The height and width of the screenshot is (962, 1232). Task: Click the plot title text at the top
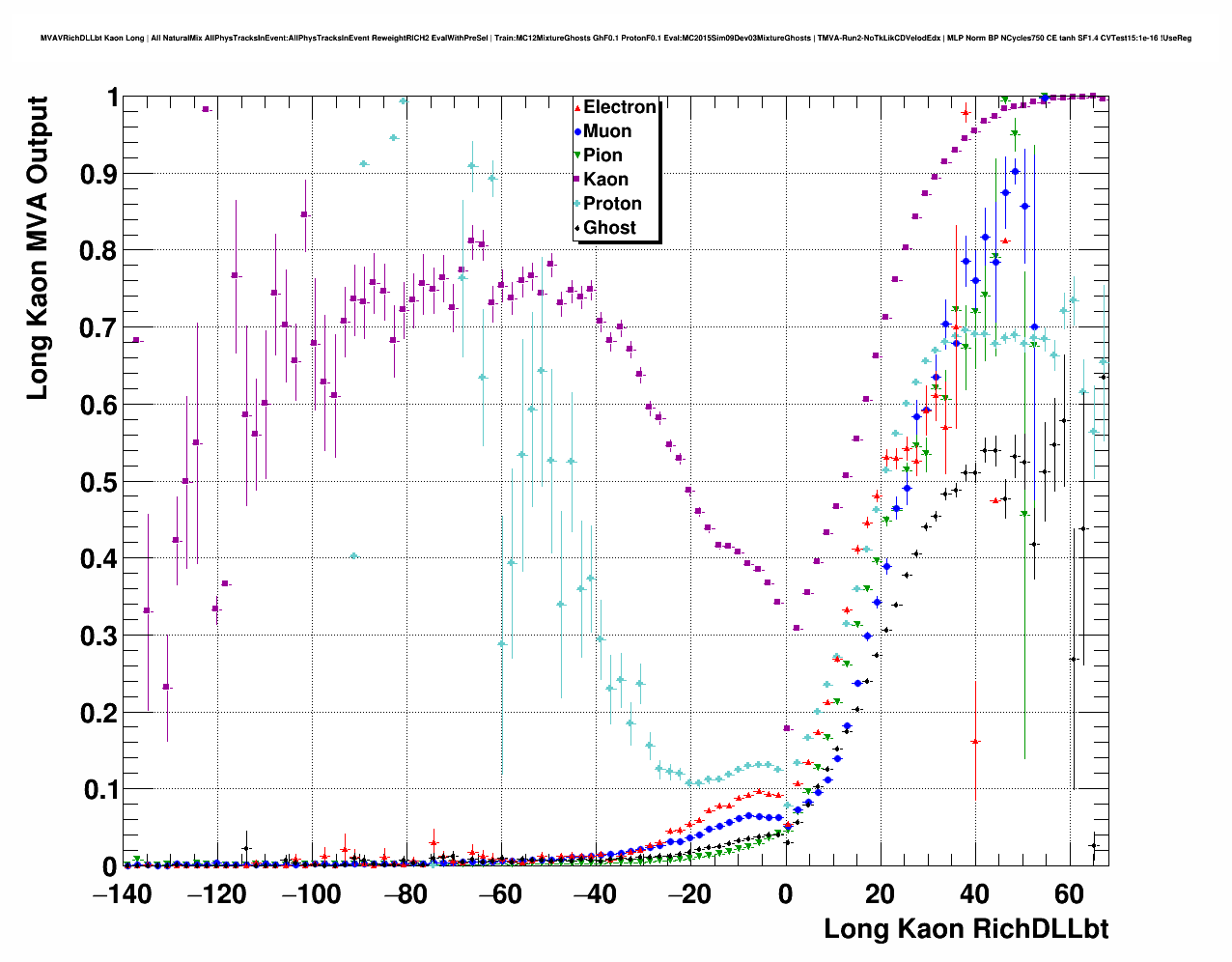click(x=616, y=39)
